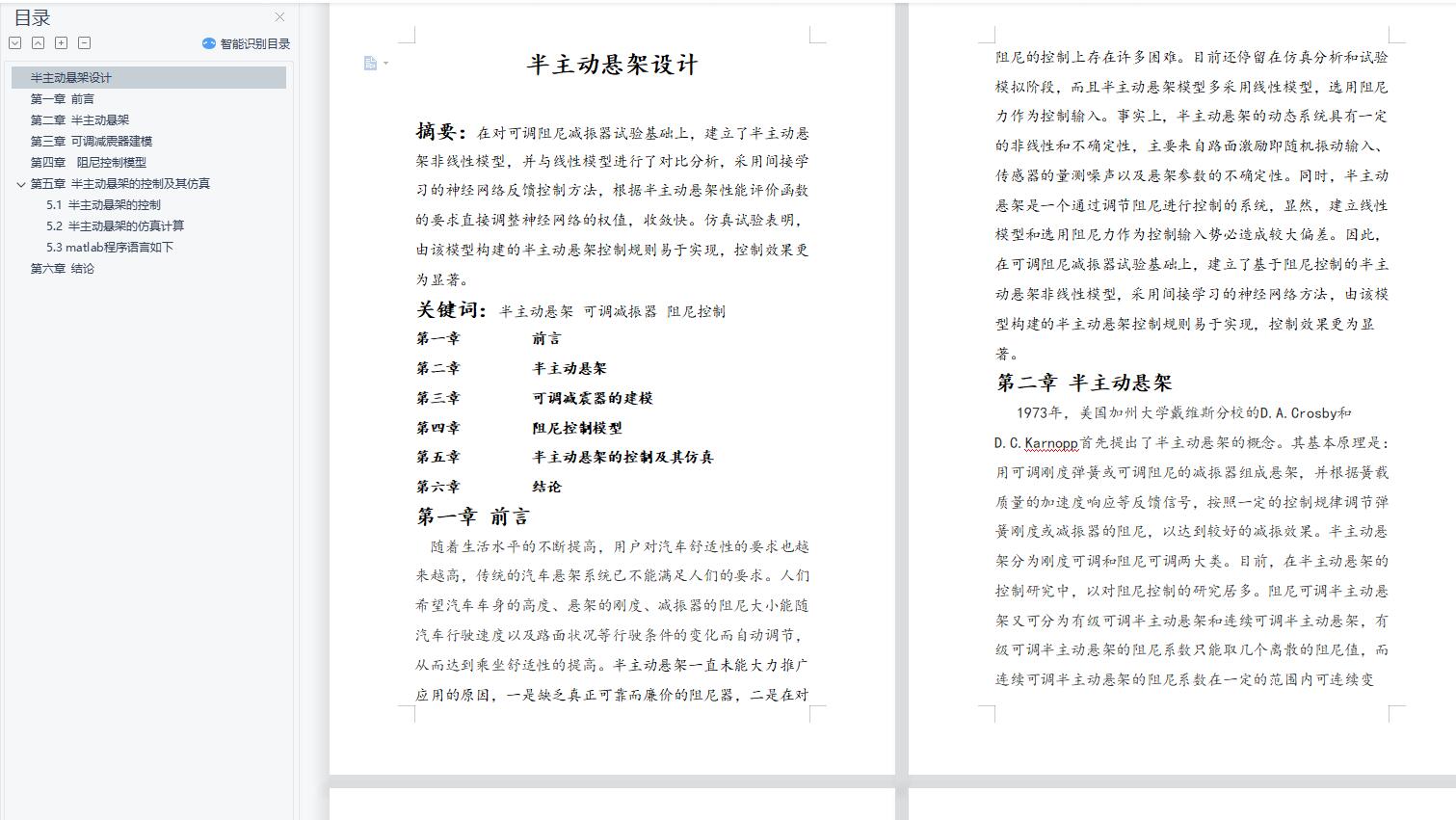Navigate to 5.1 半主动悬架的控制
Screen dimensions: 1456x820
pos(103,205)
